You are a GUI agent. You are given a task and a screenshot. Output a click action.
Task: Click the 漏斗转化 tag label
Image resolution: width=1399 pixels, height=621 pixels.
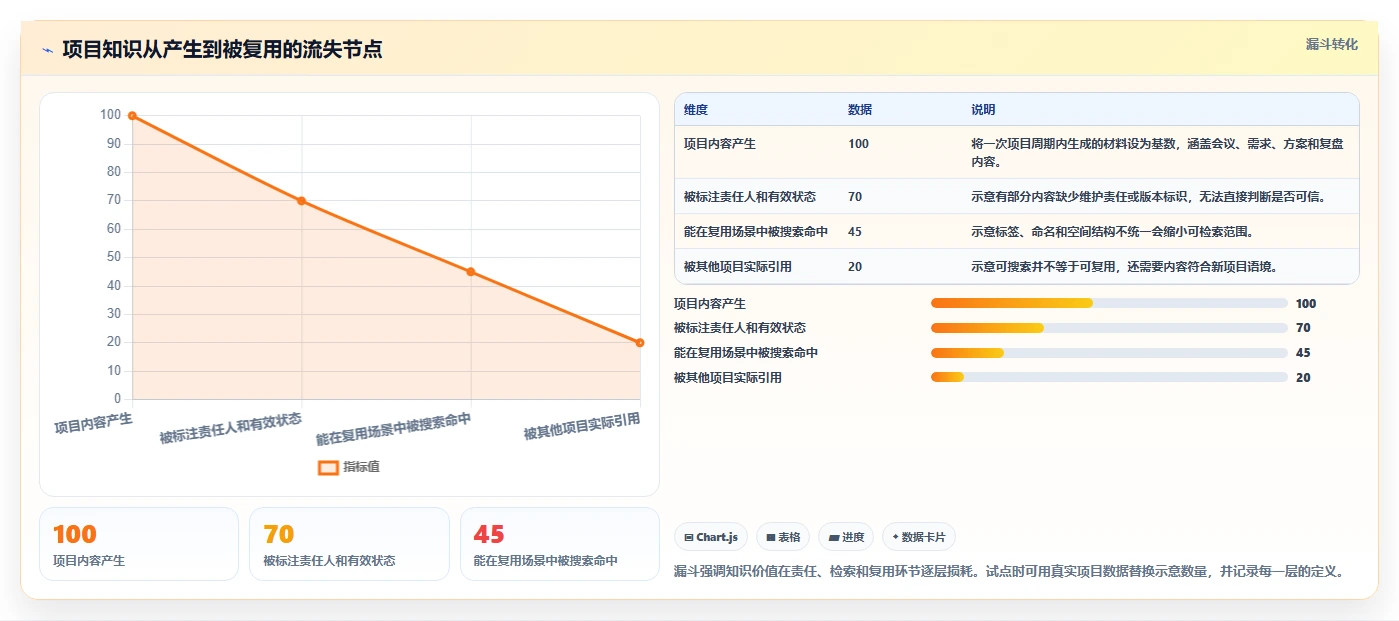(1331, 44)
